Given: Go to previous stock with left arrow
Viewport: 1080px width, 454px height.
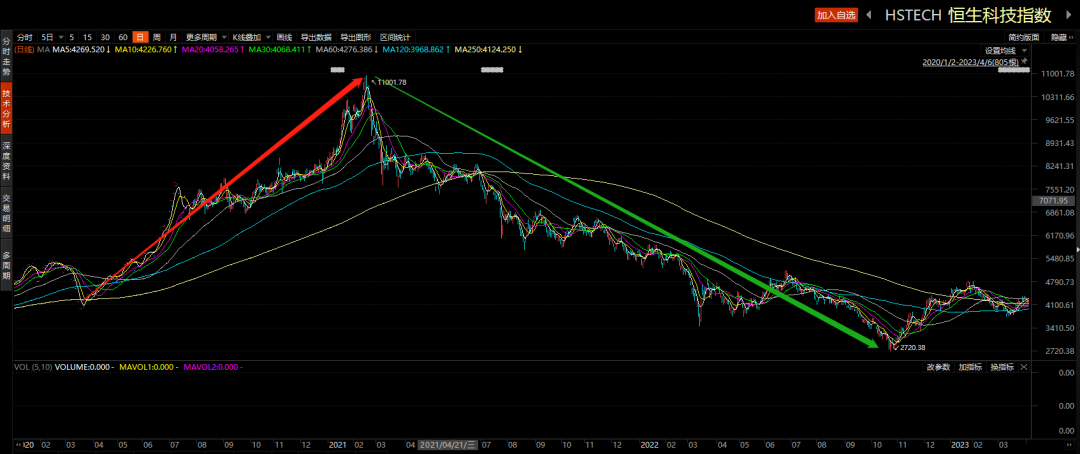Looking at the screenshot, I should [x=869, y=14].
